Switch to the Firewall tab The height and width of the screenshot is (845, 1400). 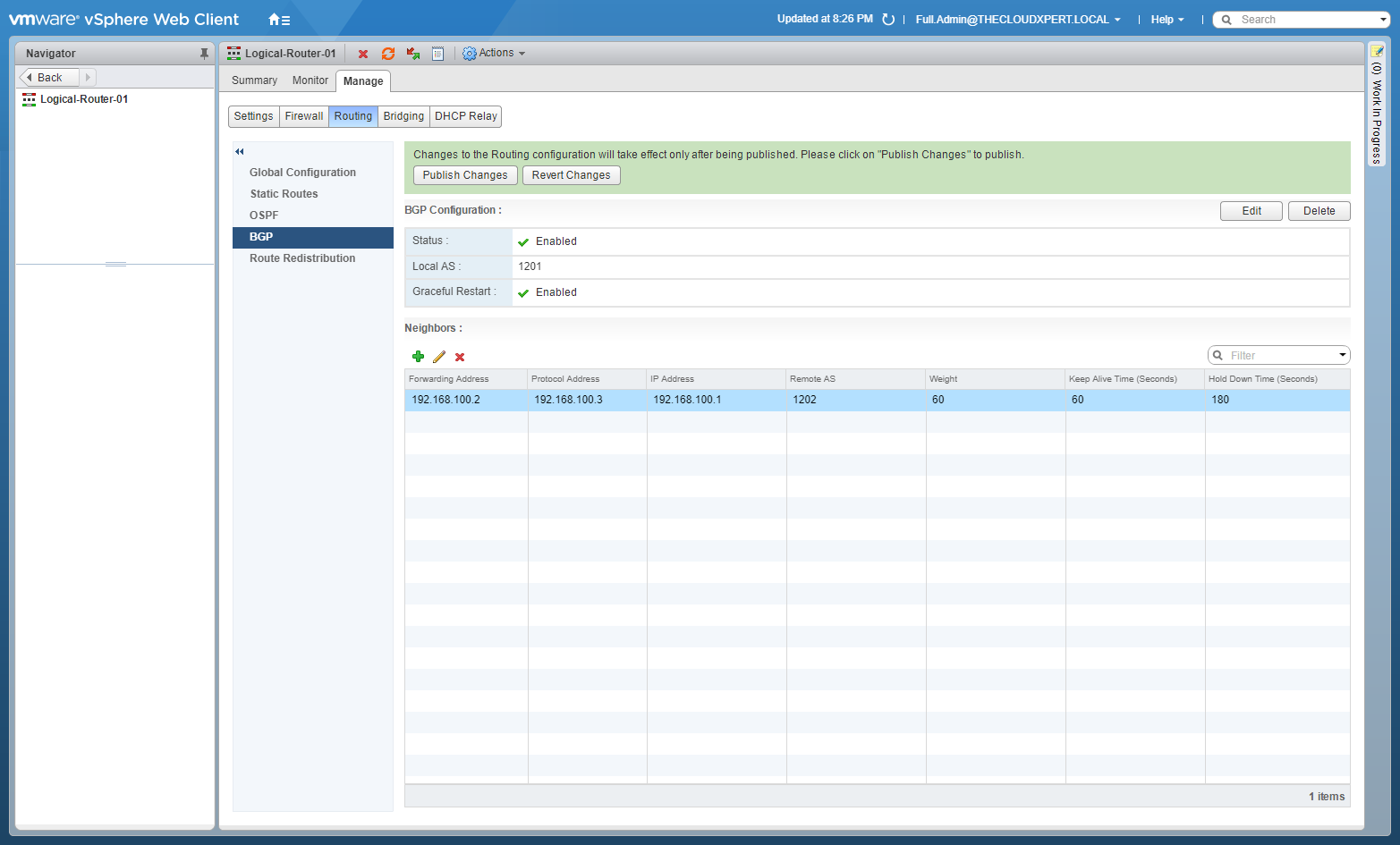(x=304, y=116)
